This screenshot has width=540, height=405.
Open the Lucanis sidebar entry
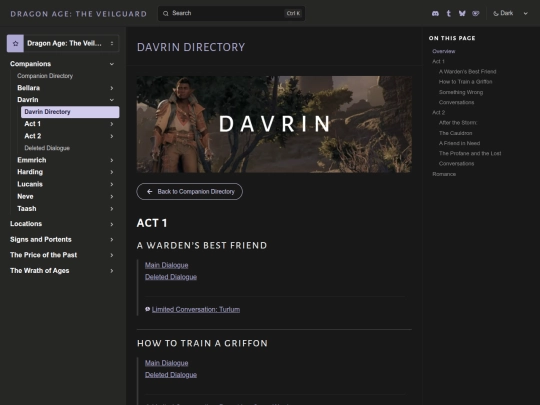30,184
